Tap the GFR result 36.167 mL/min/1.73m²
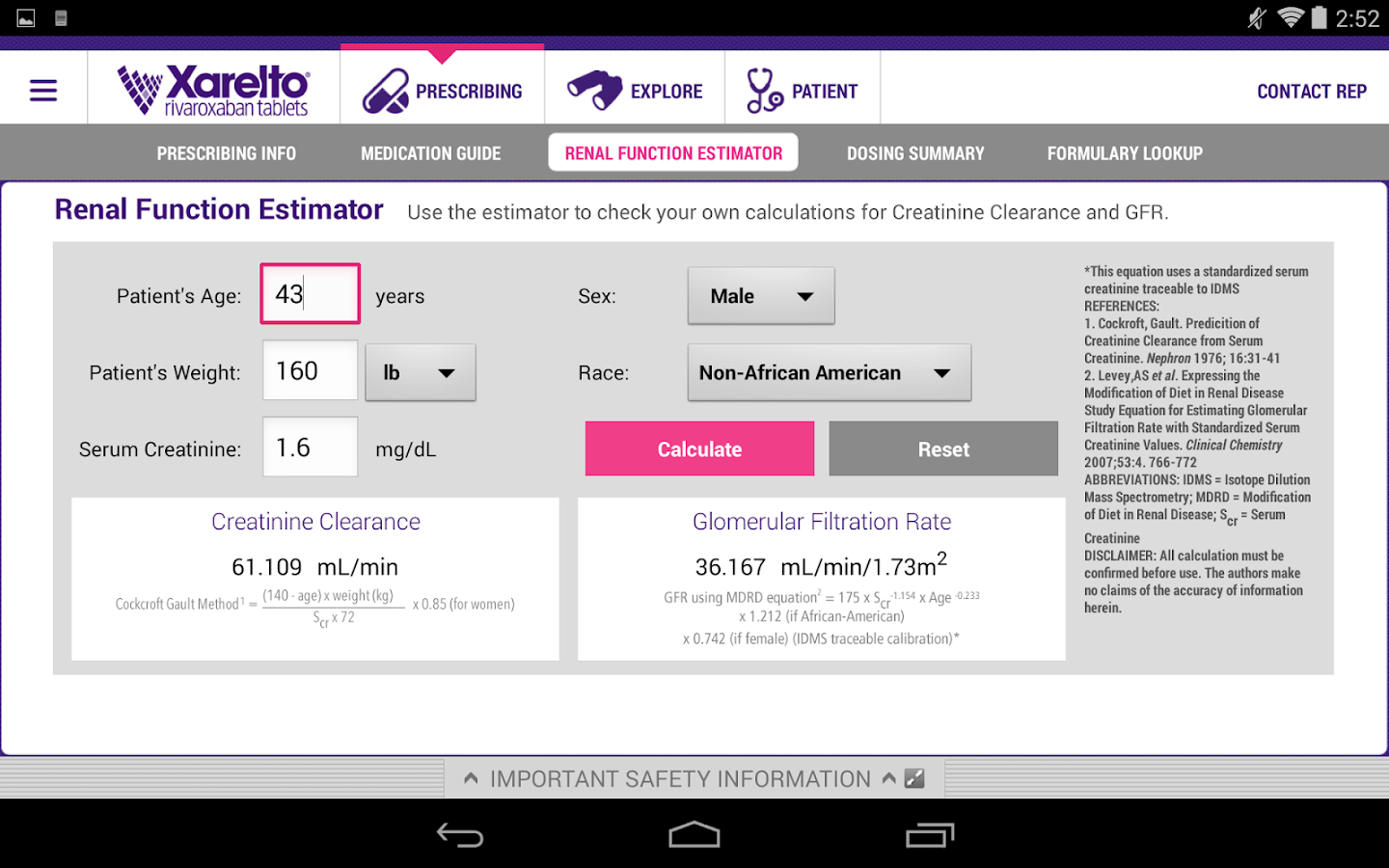The width and height of the screenshot is (1389, 868). [821, 564]
